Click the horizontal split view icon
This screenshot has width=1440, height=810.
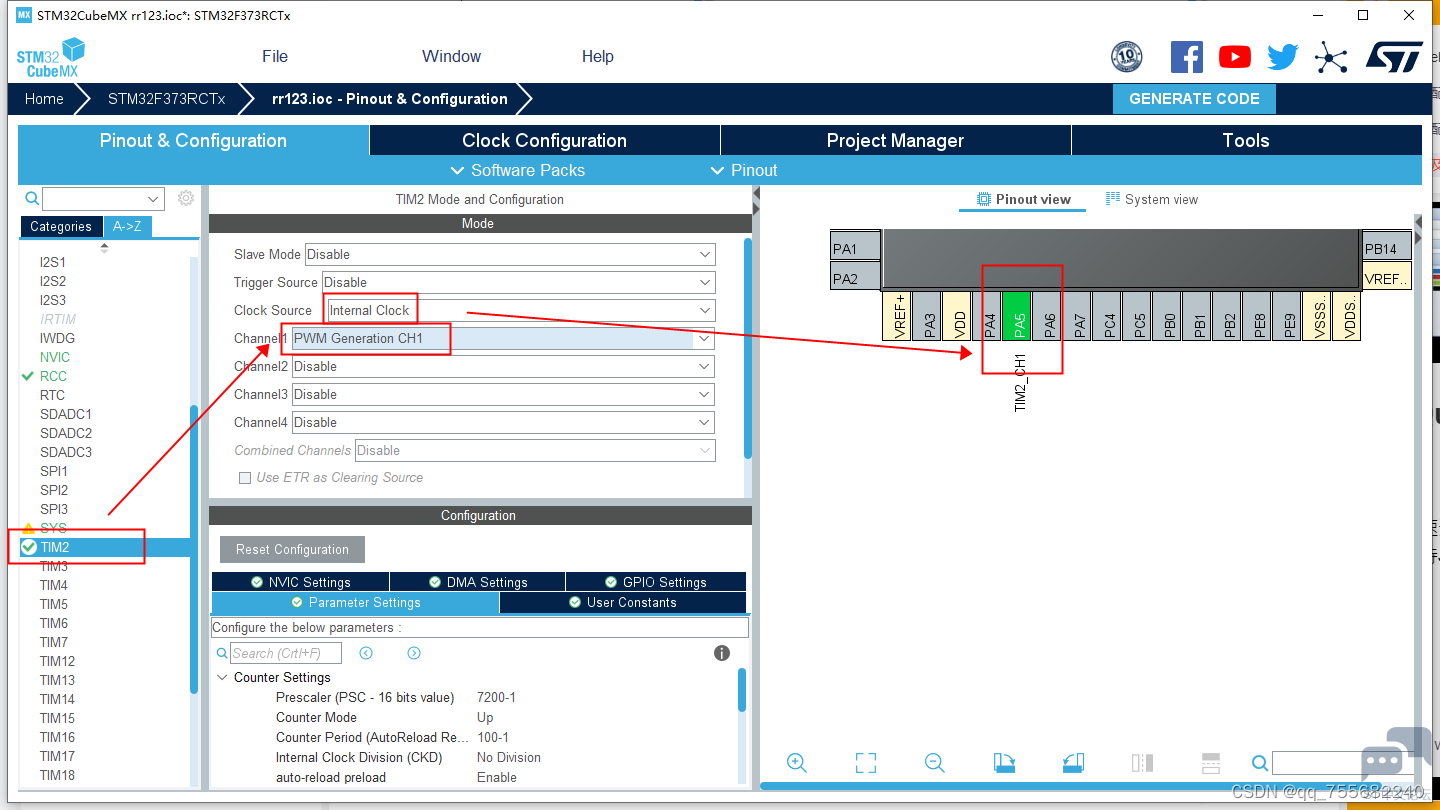pos(1211,763)
